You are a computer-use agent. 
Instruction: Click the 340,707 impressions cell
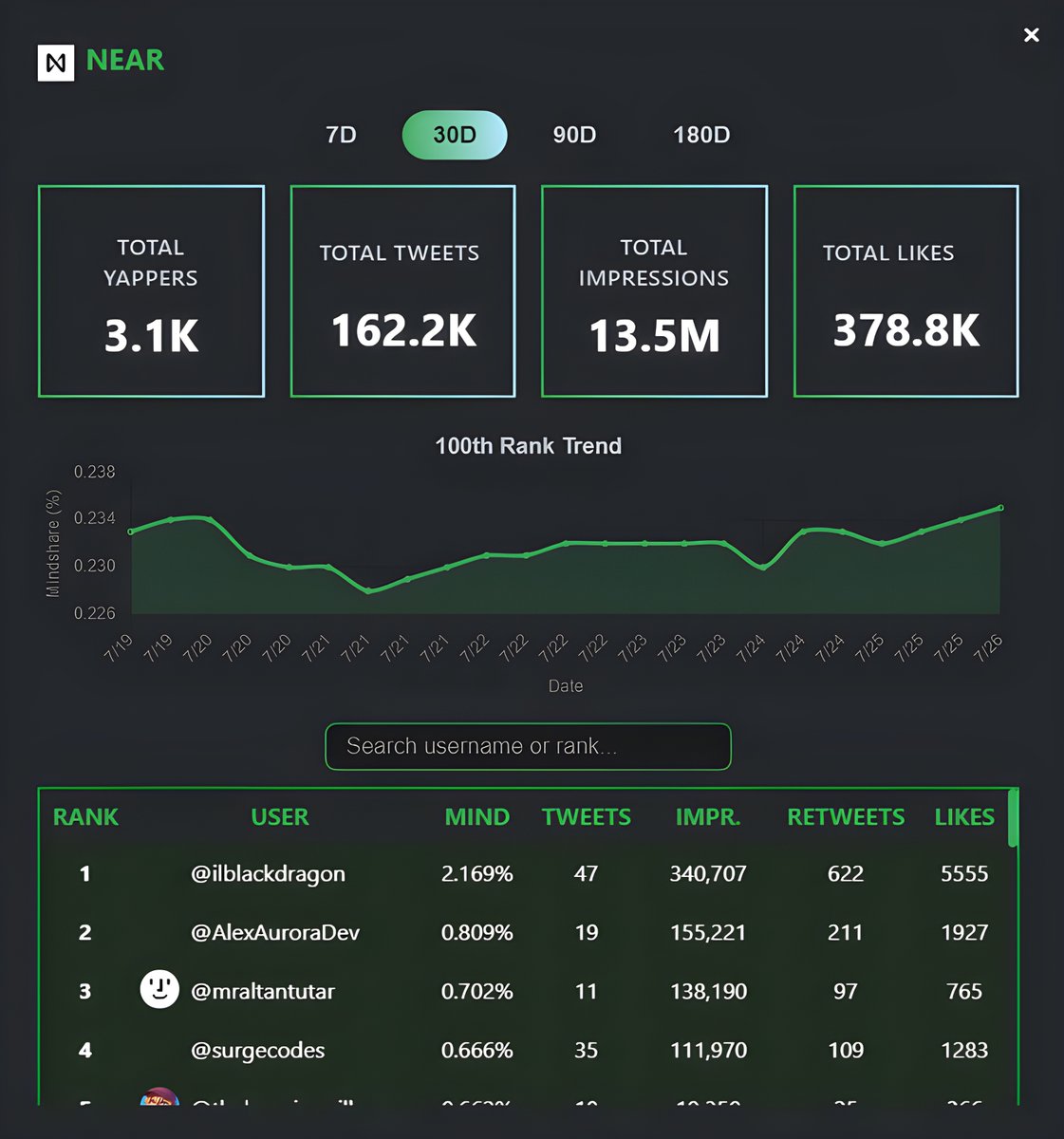tap(708, 874)
